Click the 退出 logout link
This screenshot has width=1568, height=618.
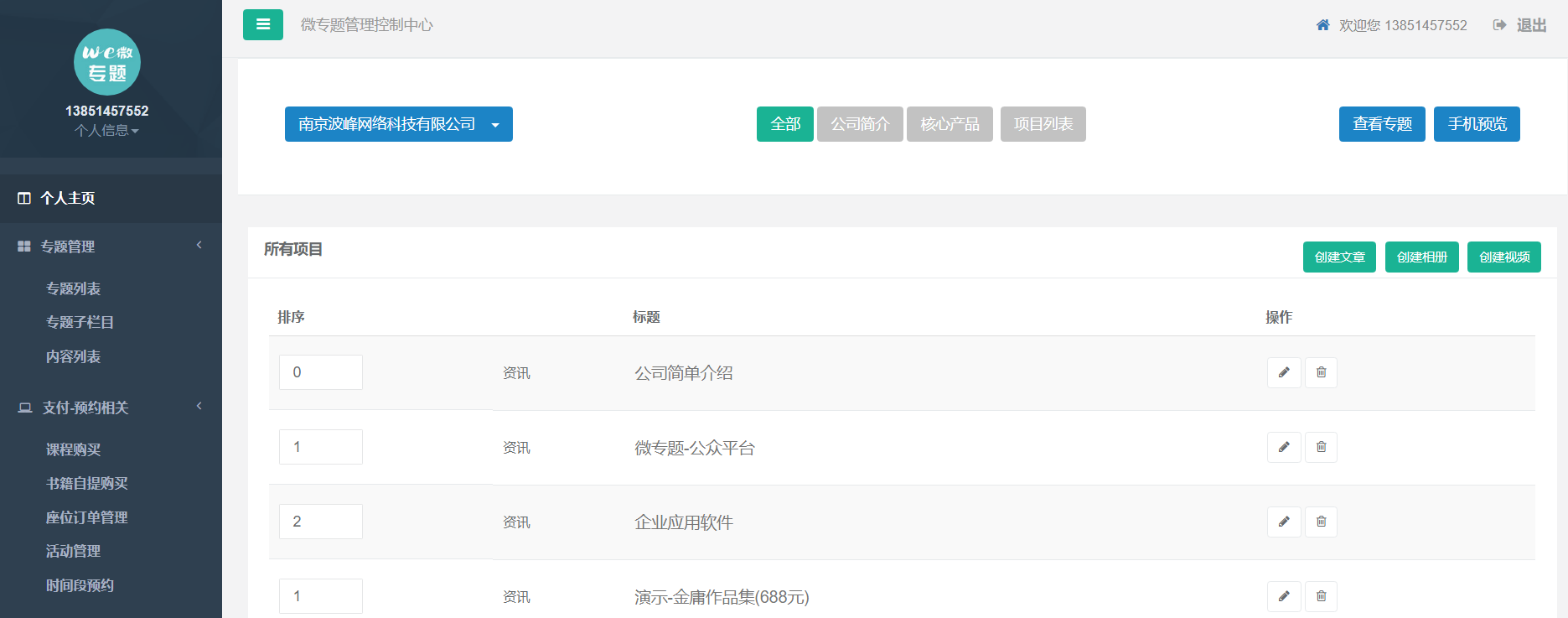tap(1530, 25)
